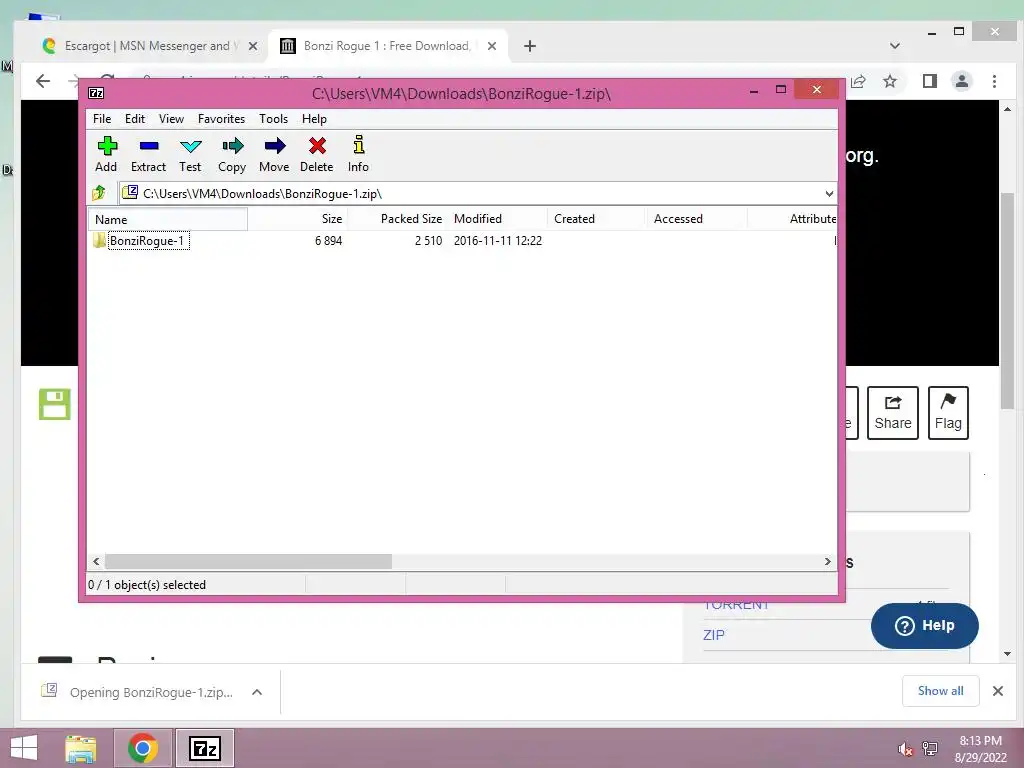Click the browser page vertical scrollbar
The width and height of the screenshot is (1024, 768).
click(x=1008, y=300)
